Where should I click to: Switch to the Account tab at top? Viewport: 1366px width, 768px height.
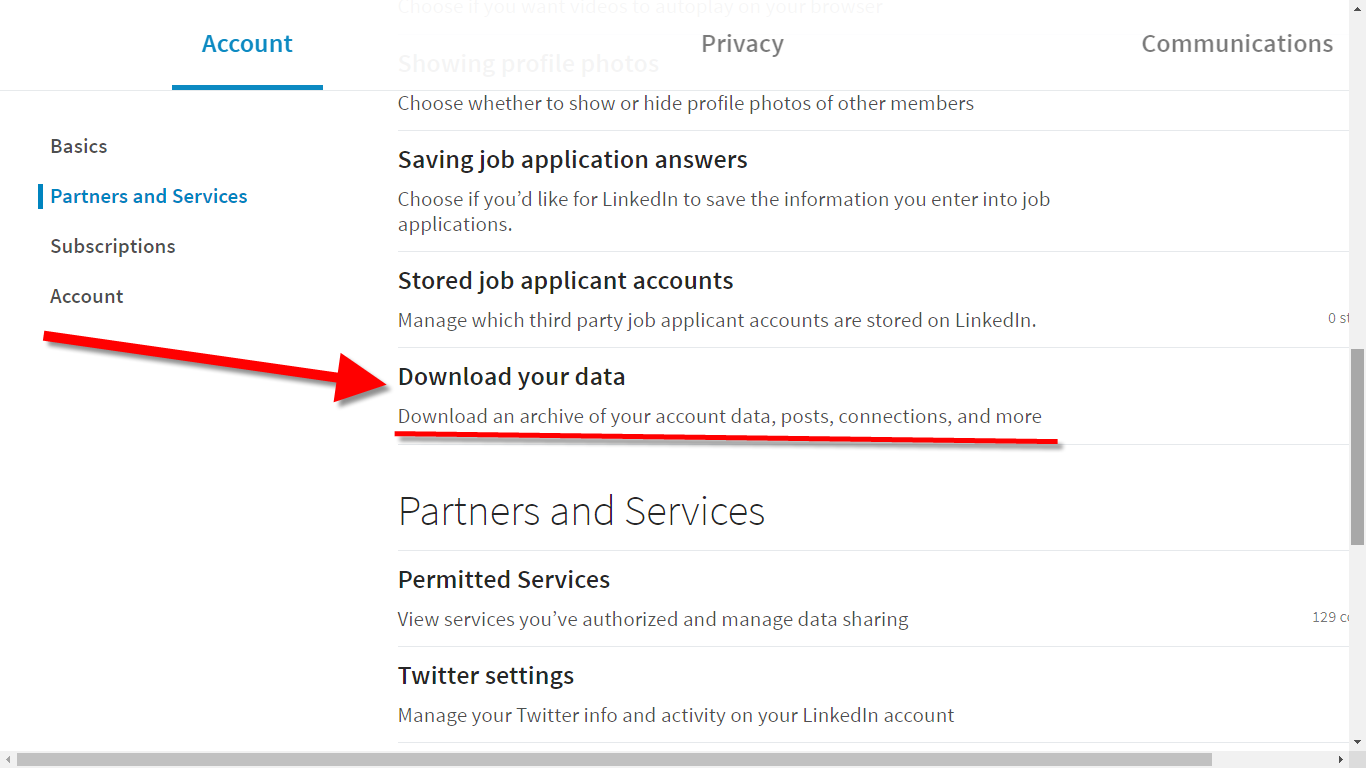247,44
